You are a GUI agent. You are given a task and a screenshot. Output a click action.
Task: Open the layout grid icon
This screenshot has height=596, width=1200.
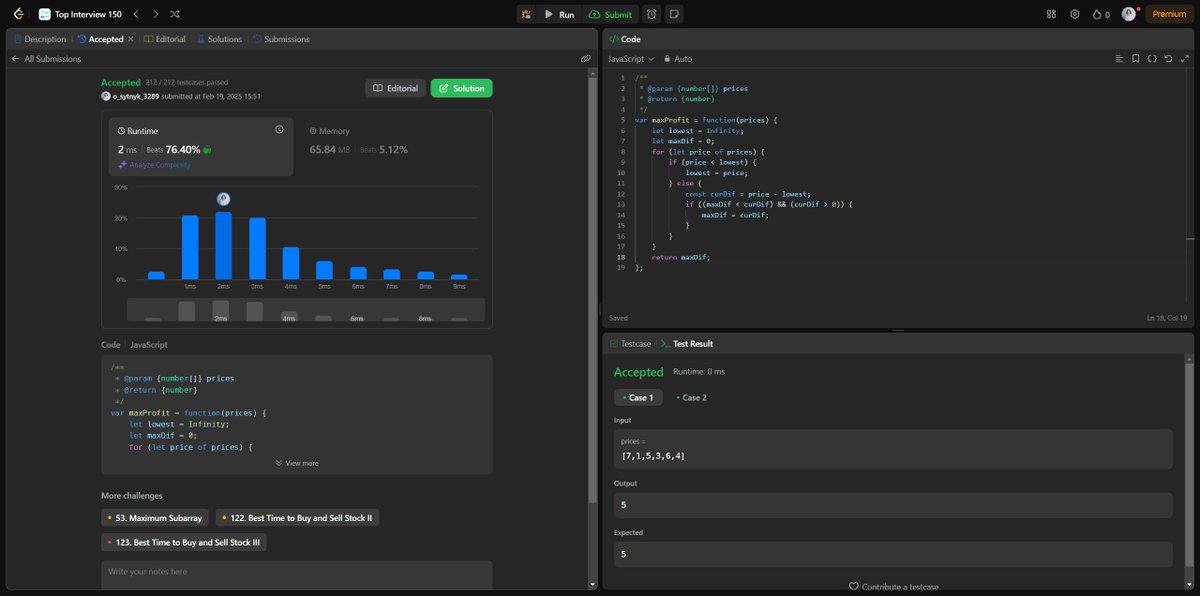tap(1051, 14)
